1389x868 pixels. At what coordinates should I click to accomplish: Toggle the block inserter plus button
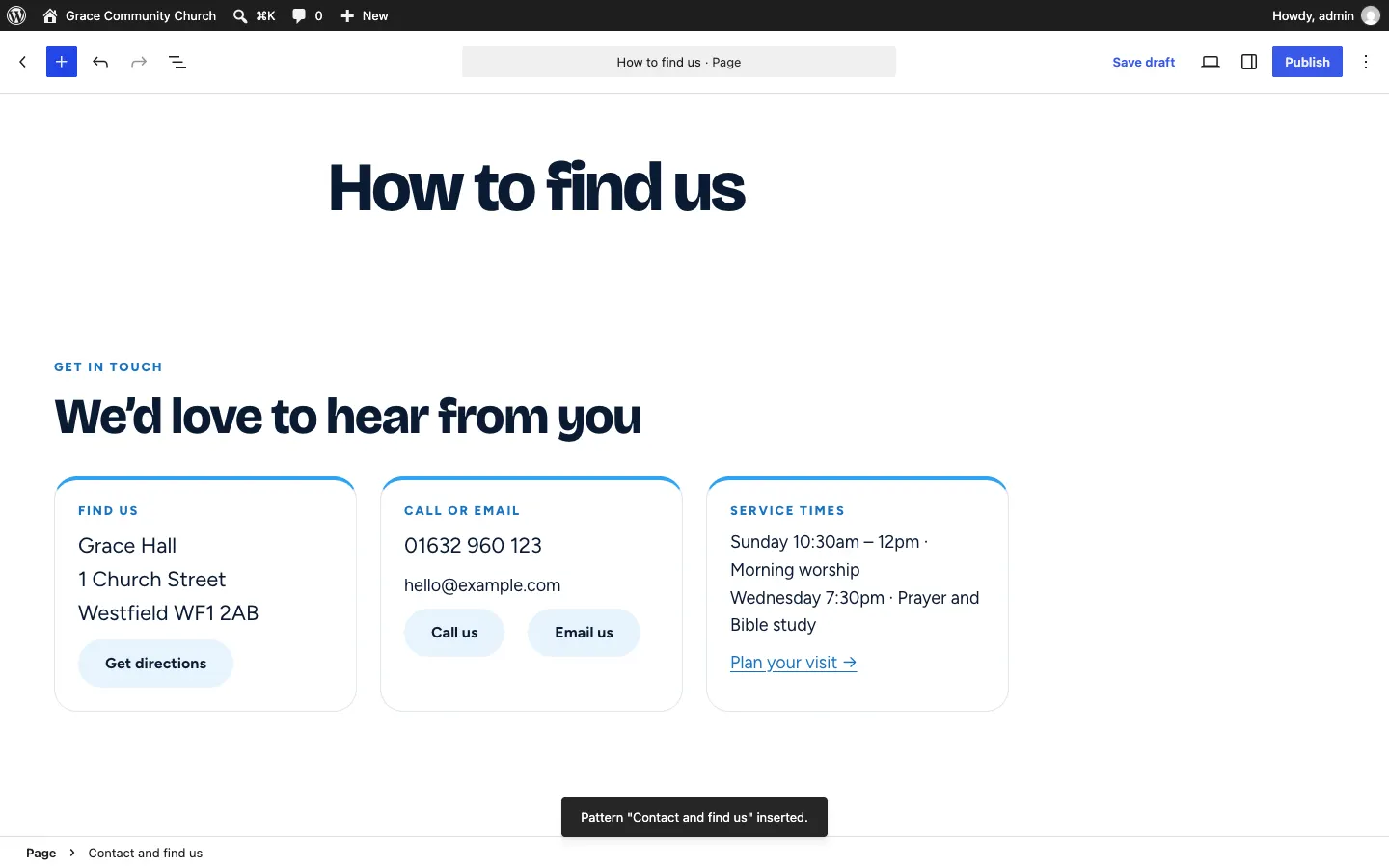(x=62, y=62)
